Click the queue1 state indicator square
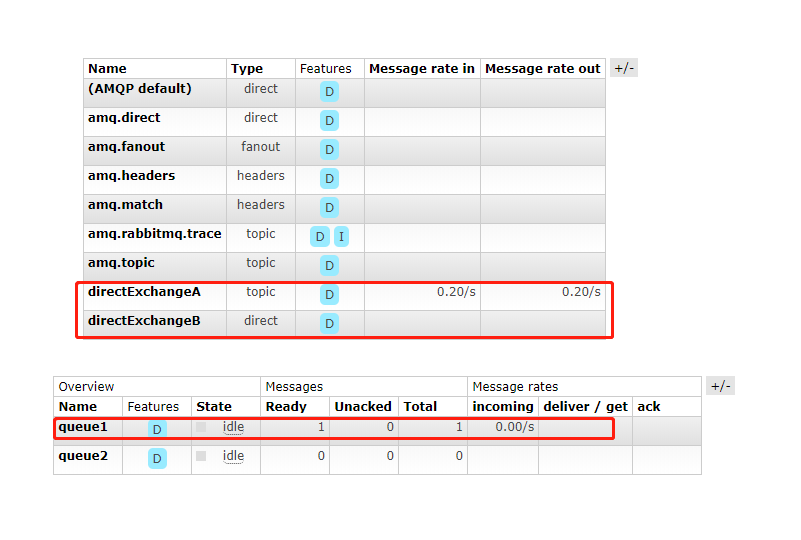Image resolution: width=801 pixels, height=540 pixels. [x=201, y=427]
